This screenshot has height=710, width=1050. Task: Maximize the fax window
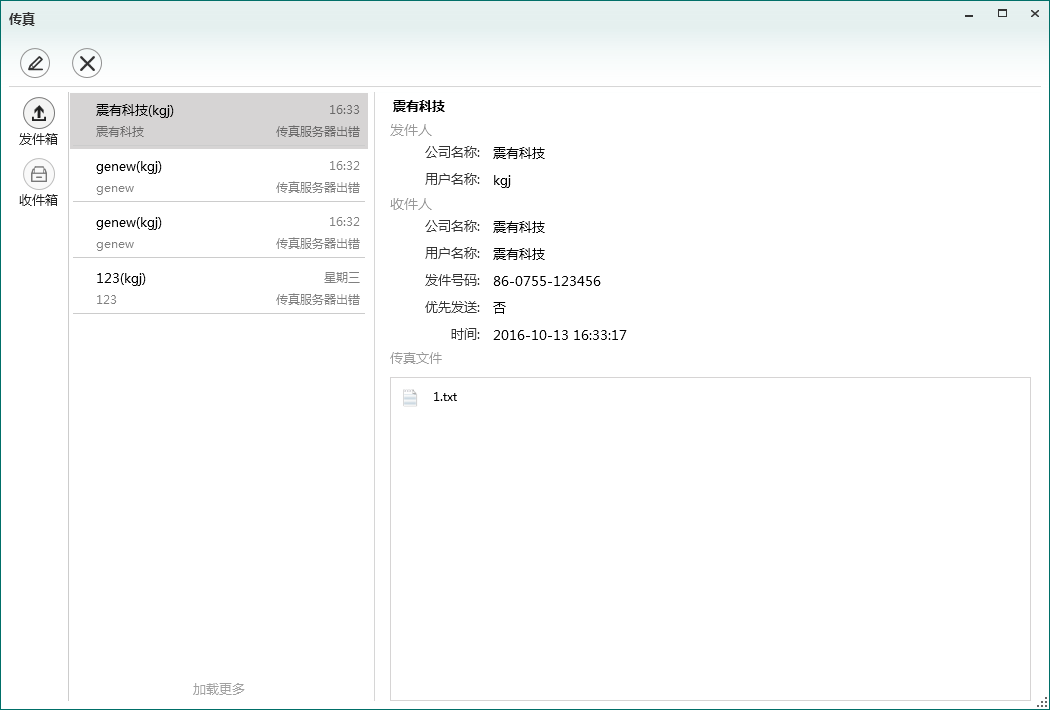(1002, 14)
